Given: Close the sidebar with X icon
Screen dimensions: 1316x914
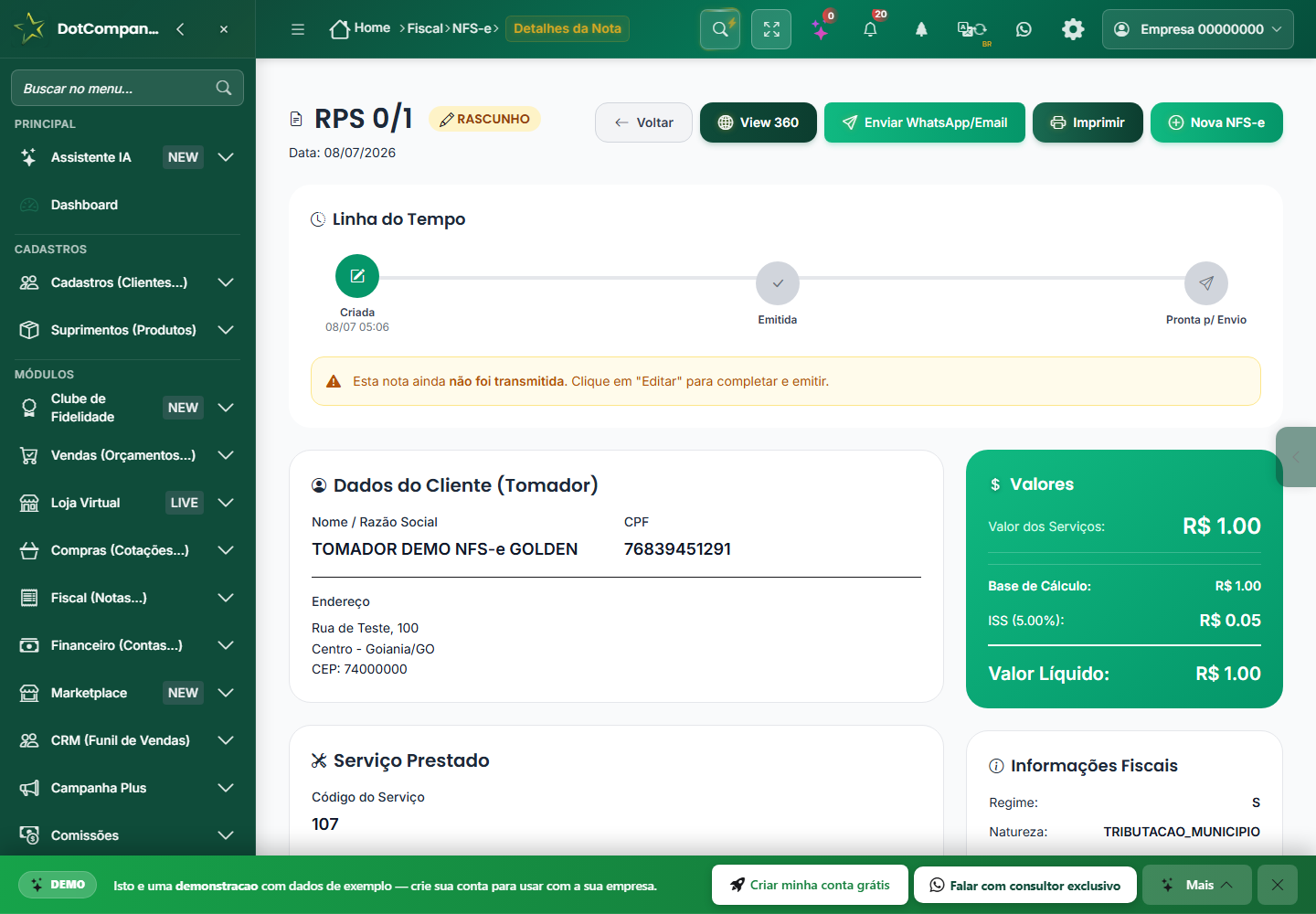Looking at the screenshot, I should tap(224, 29).
